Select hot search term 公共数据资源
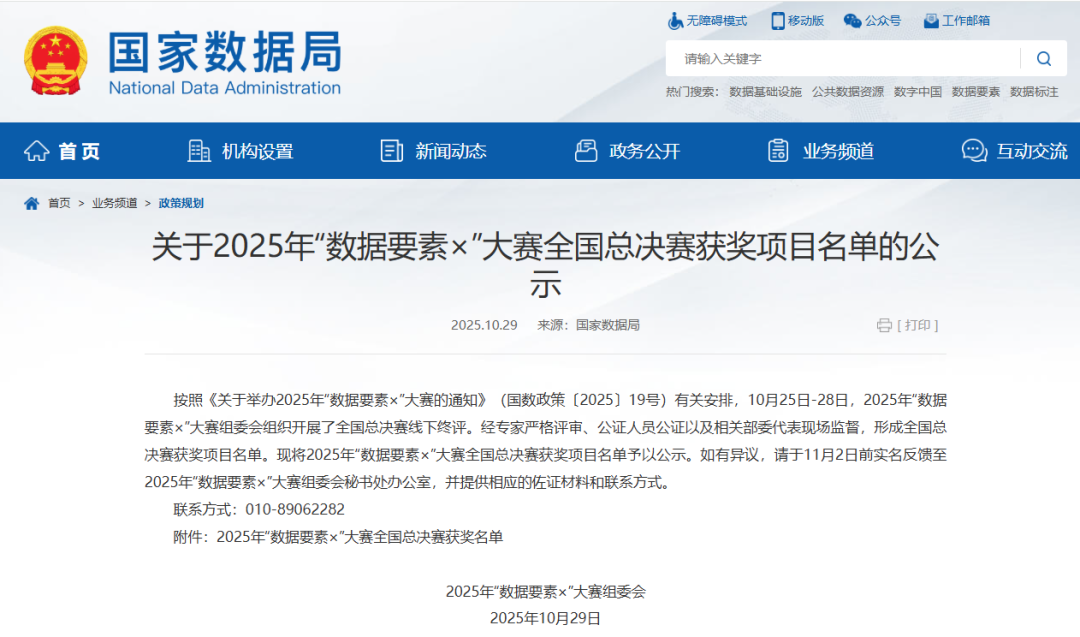The image size is (1080, 637). pyautogui.click(x=847, y=92)
